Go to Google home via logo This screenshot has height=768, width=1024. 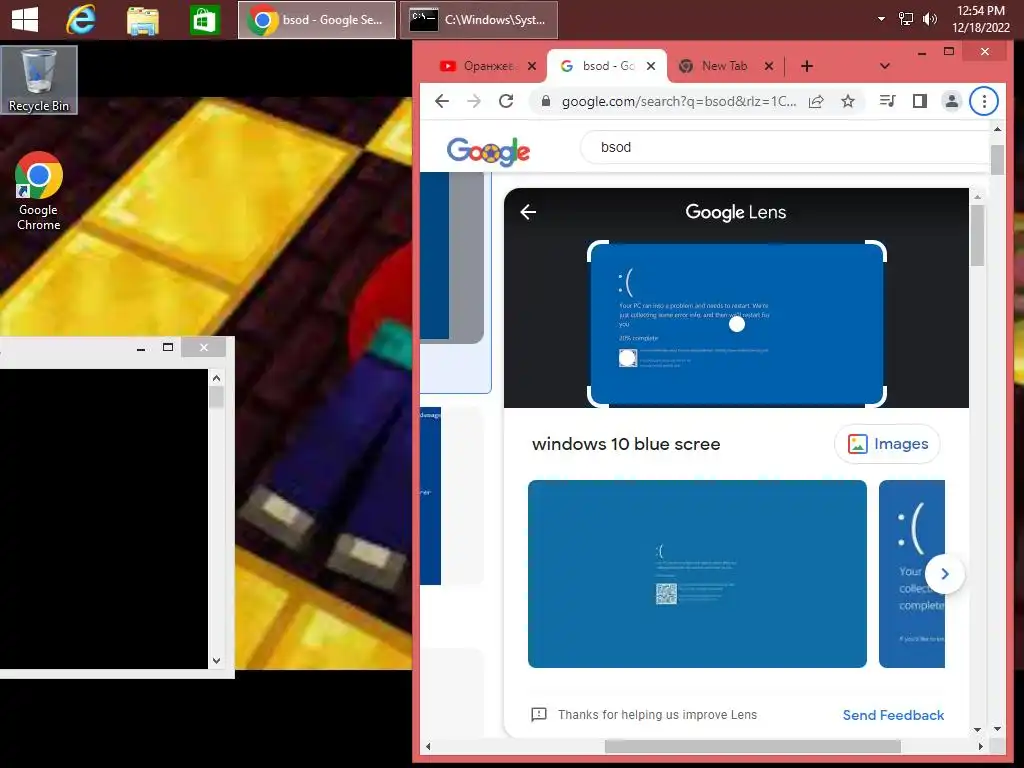point(488,151)
